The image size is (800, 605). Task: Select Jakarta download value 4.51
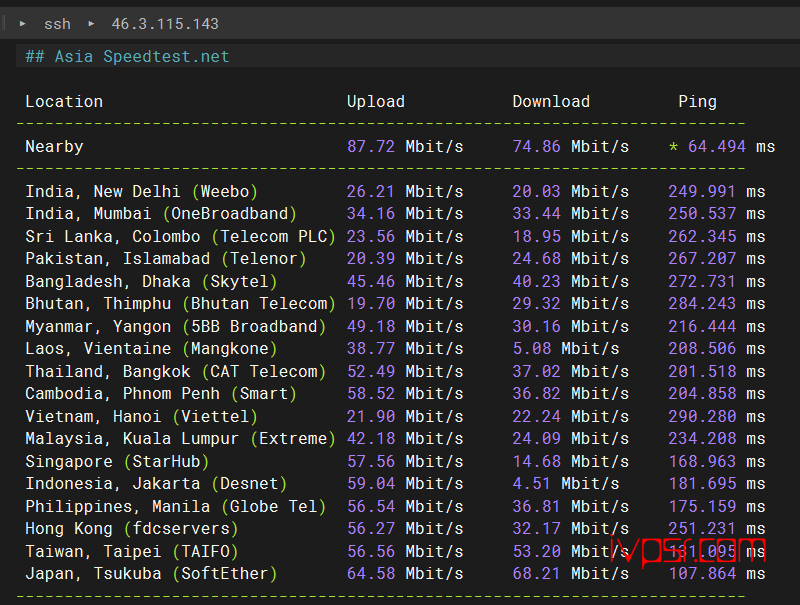532,484
